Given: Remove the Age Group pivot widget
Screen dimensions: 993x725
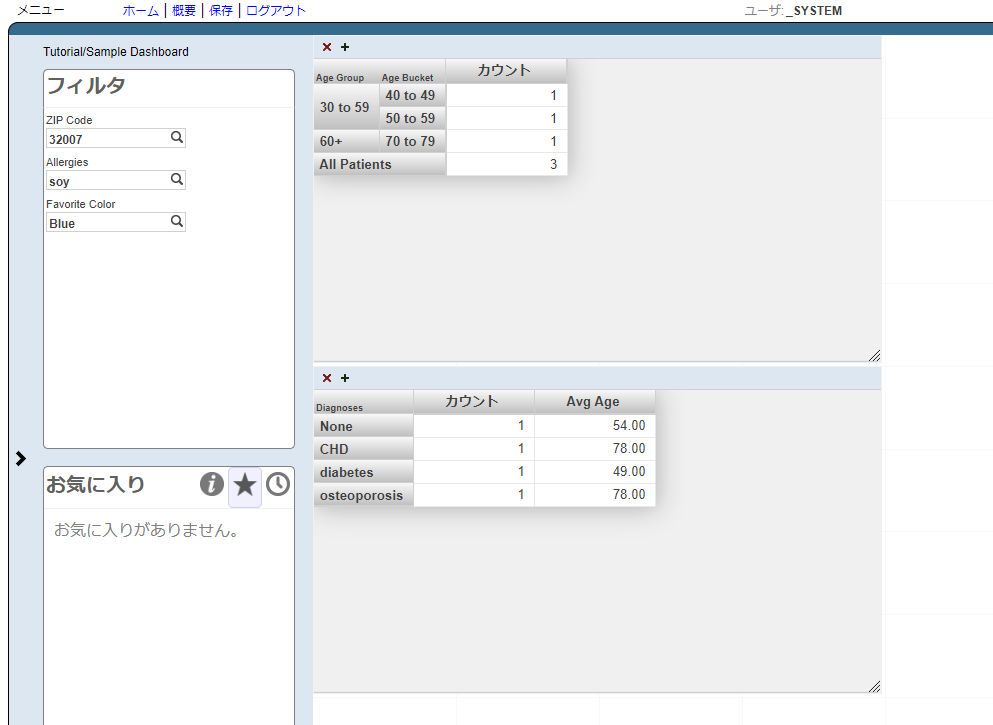Looking at the screenshot, I should pyautogui.click(x=327, y=47).
